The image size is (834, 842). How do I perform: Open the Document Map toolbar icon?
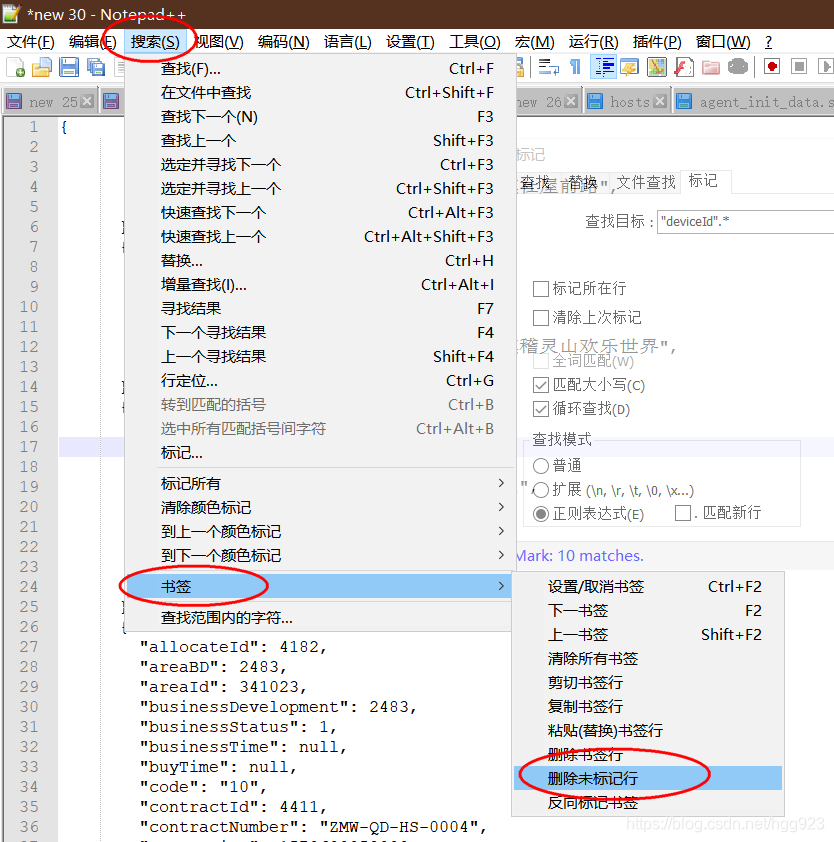click(x=656, y=67)
